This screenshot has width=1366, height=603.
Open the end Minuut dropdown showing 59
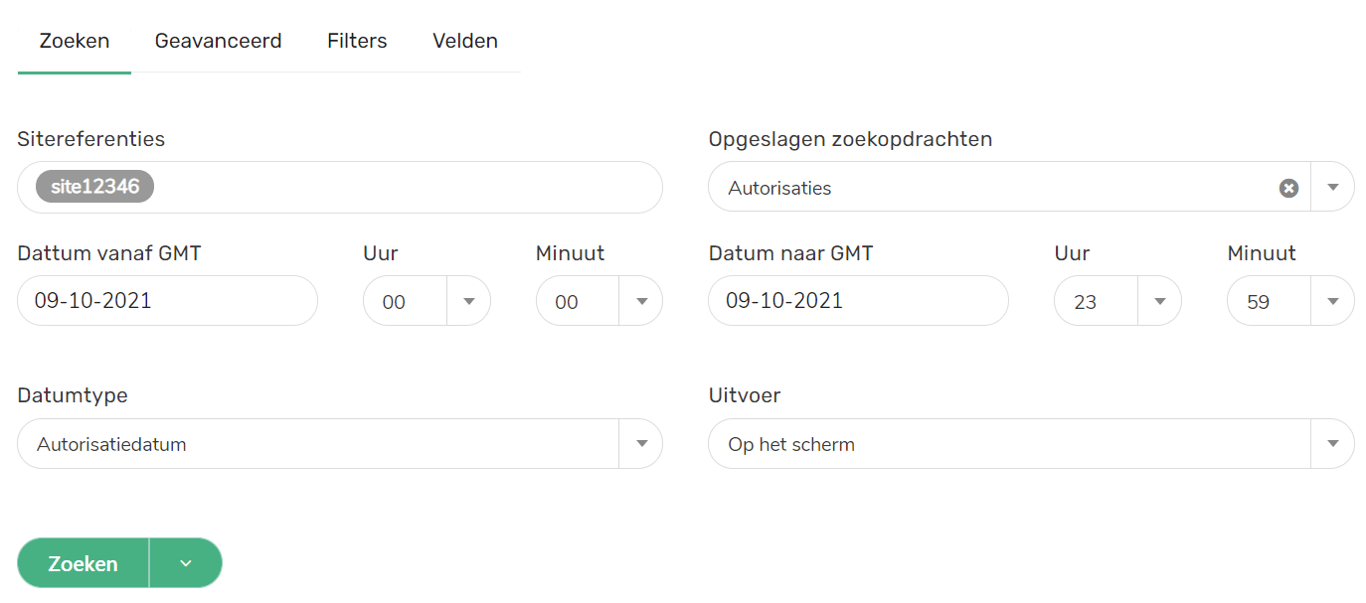point(1332,301)
